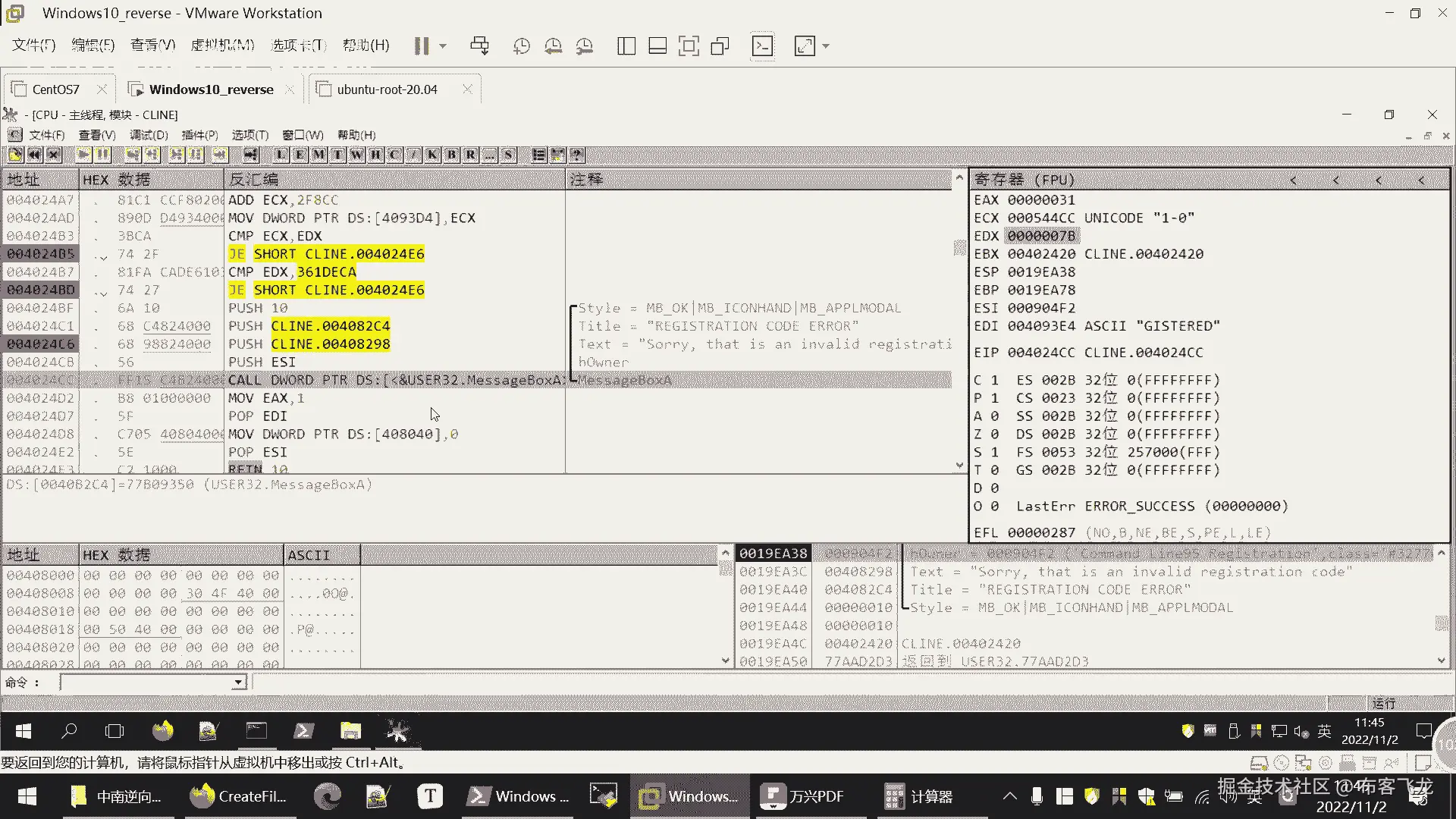Click the OllyDbg open file icon
This screenshot has height=819, width=1456.
[15, 155]
